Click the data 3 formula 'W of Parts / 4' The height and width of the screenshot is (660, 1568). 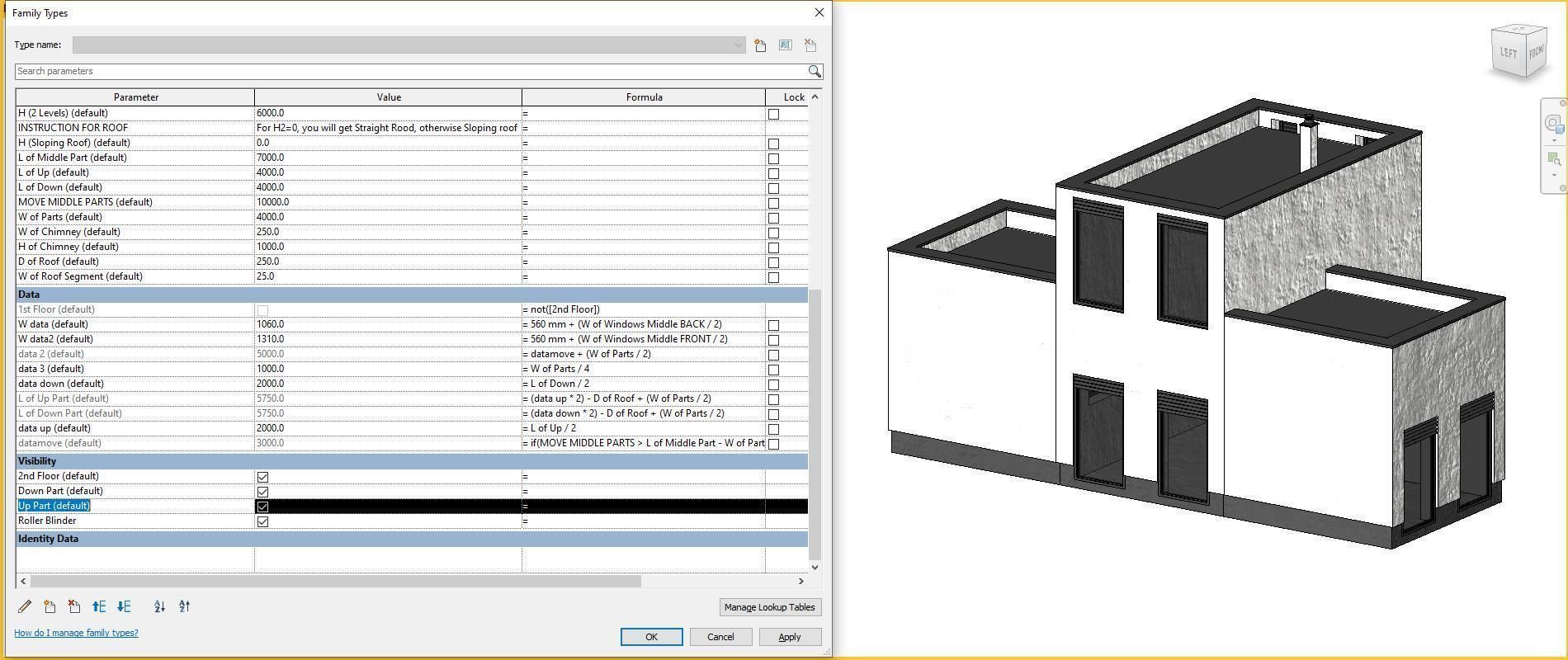pyautogui.click(x=560, y=369)
